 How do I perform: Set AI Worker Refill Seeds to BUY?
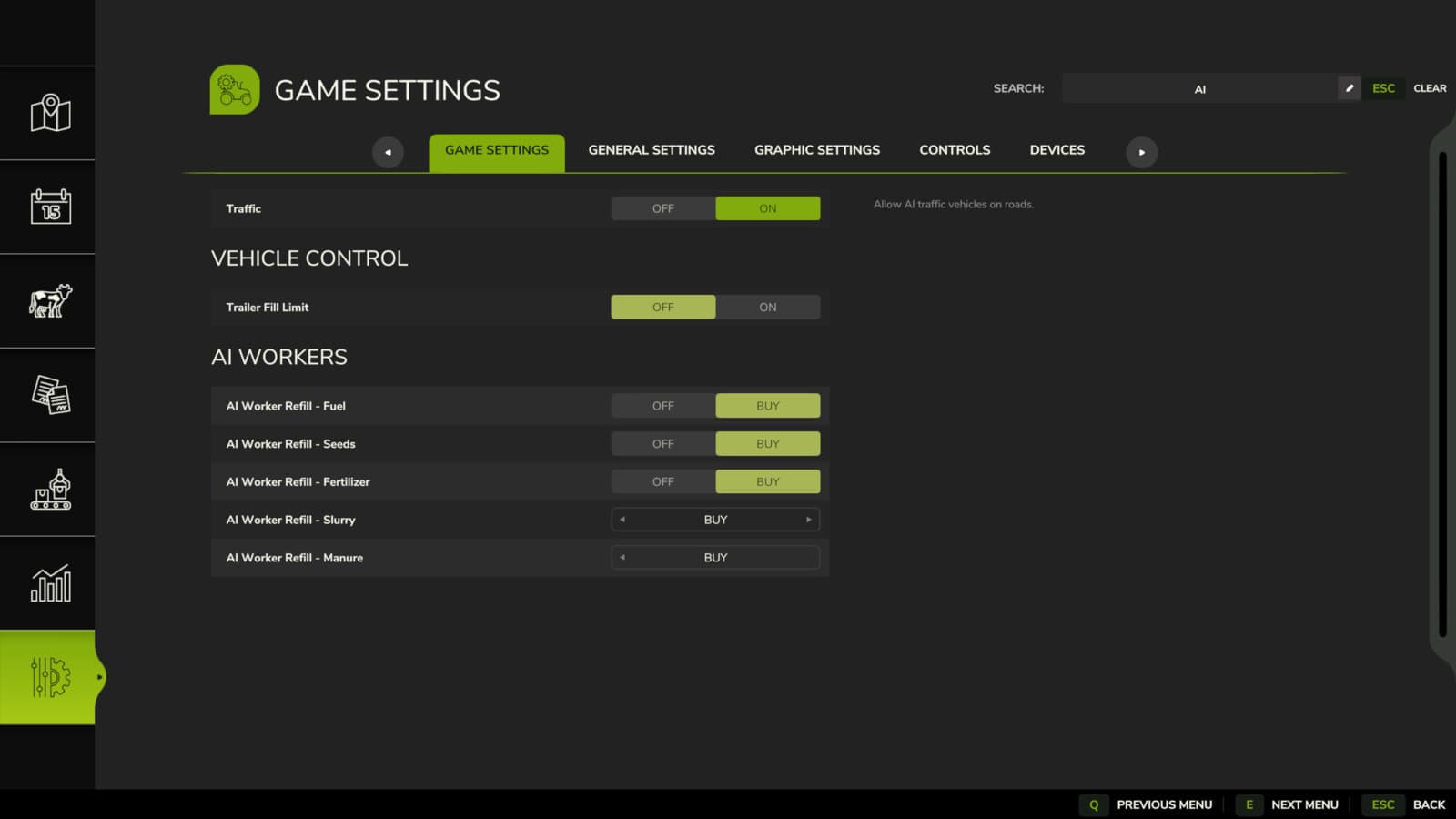pos(768,444)
